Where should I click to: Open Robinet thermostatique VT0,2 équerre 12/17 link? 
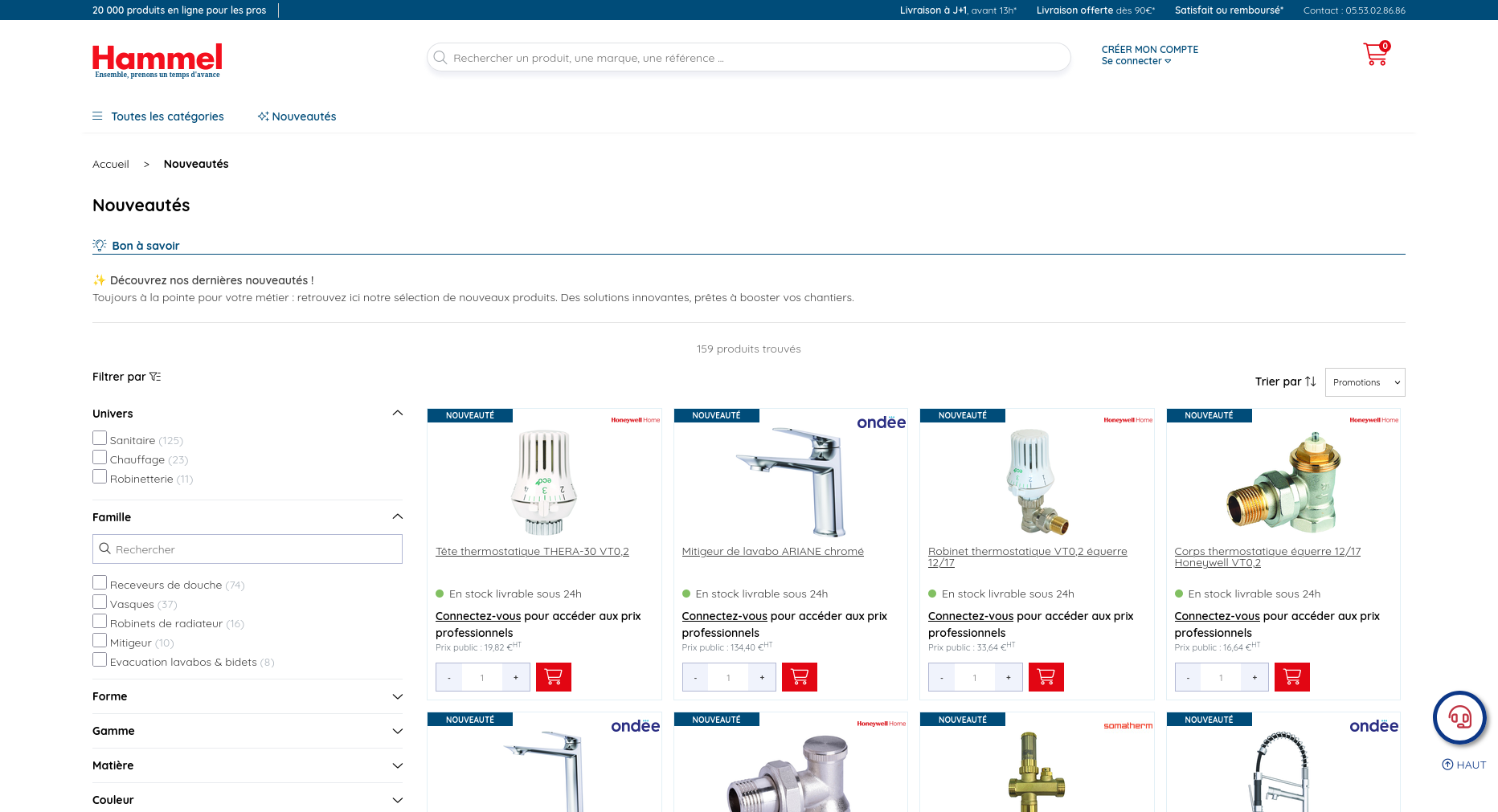(1028, 557)
